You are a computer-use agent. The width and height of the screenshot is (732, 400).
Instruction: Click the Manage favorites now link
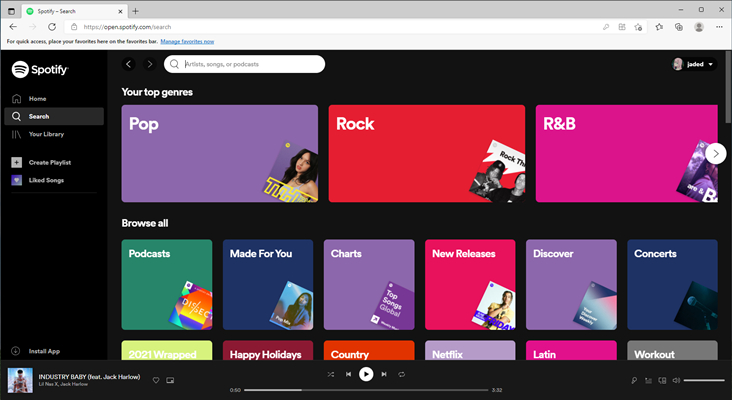click(187, 42)
